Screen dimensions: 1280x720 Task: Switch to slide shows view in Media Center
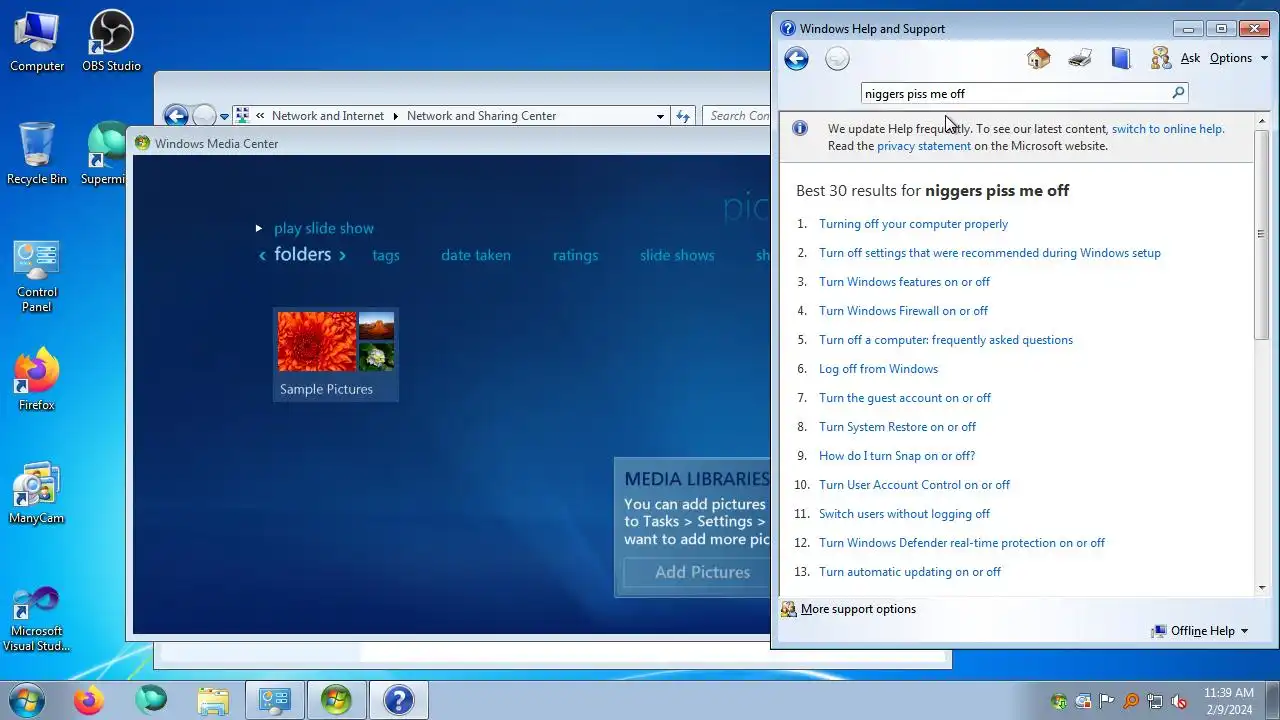677,255
